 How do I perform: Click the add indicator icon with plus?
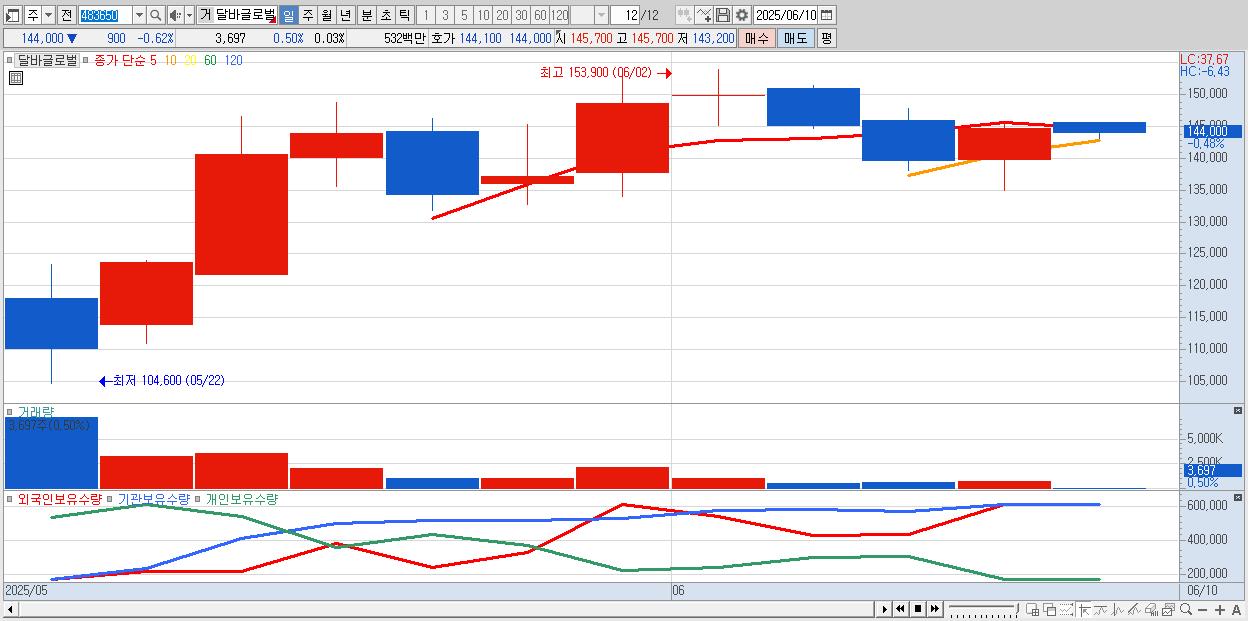[x=684, y=15]
